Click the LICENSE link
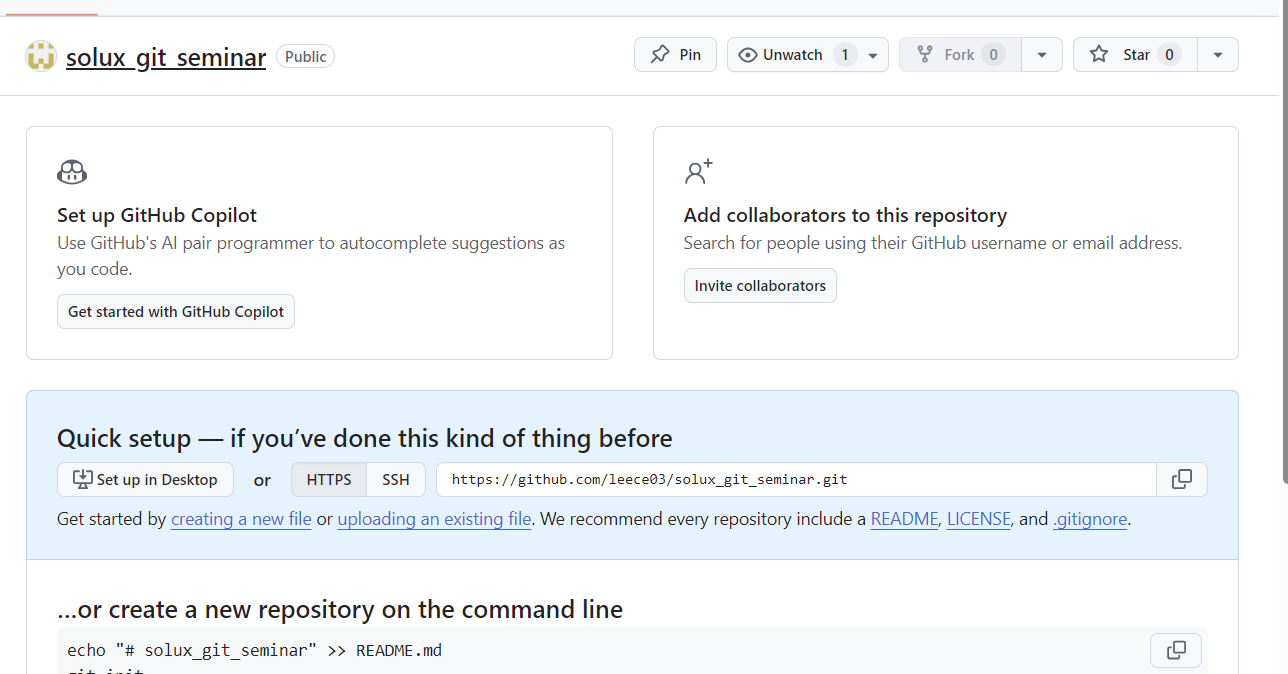This screenshot has height=674, width=1288. click(x=979, y=520)
